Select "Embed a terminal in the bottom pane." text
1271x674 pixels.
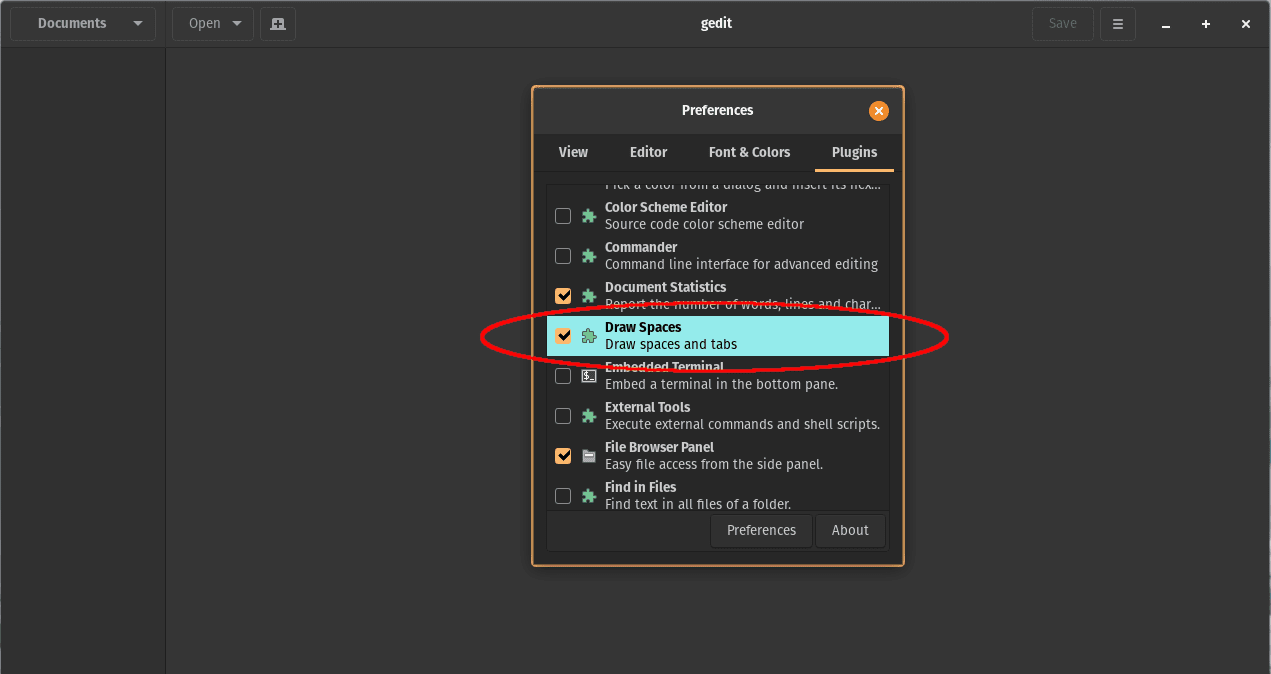(722, 384)
